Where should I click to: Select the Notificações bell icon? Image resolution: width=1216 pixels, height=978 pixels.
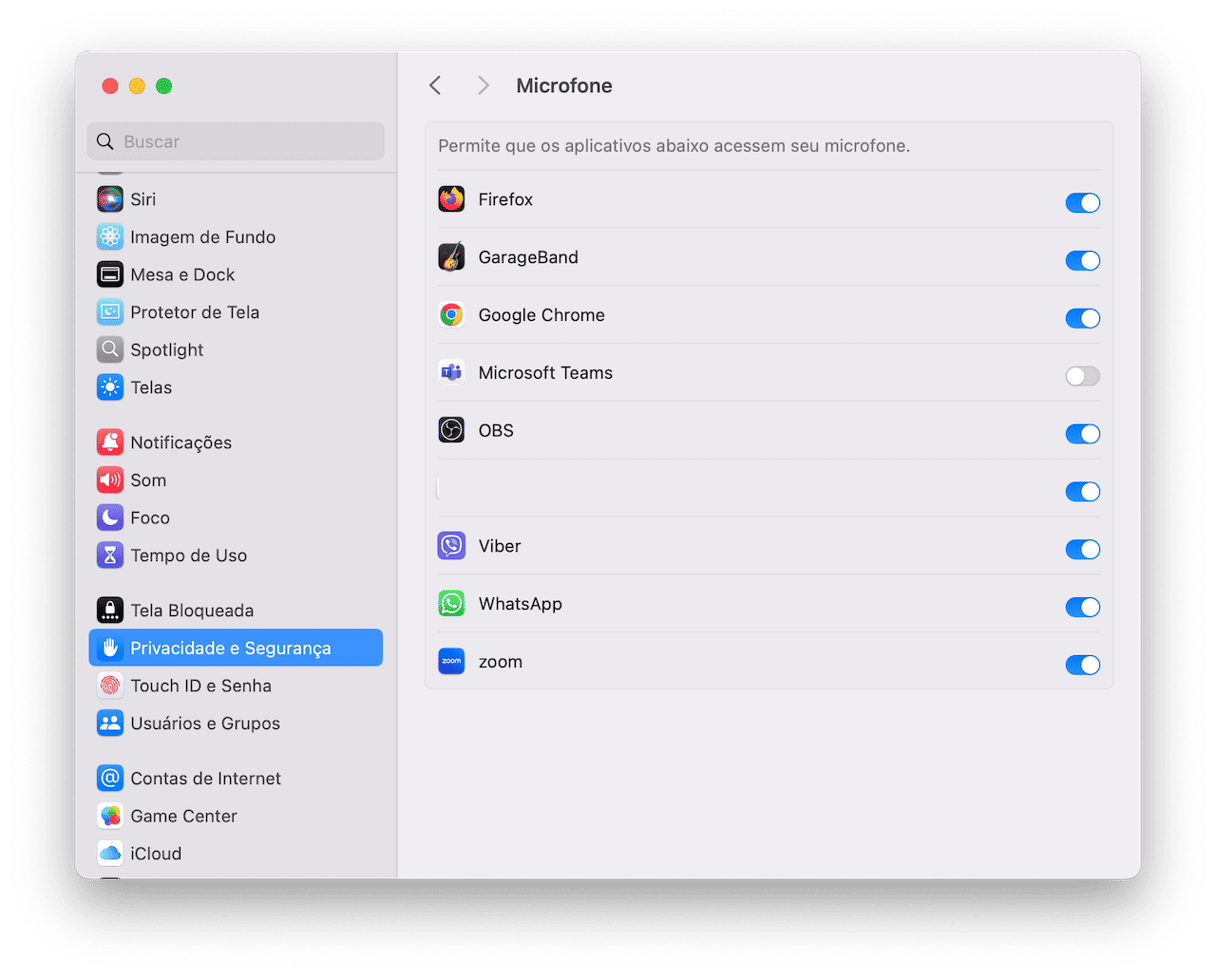110,442
